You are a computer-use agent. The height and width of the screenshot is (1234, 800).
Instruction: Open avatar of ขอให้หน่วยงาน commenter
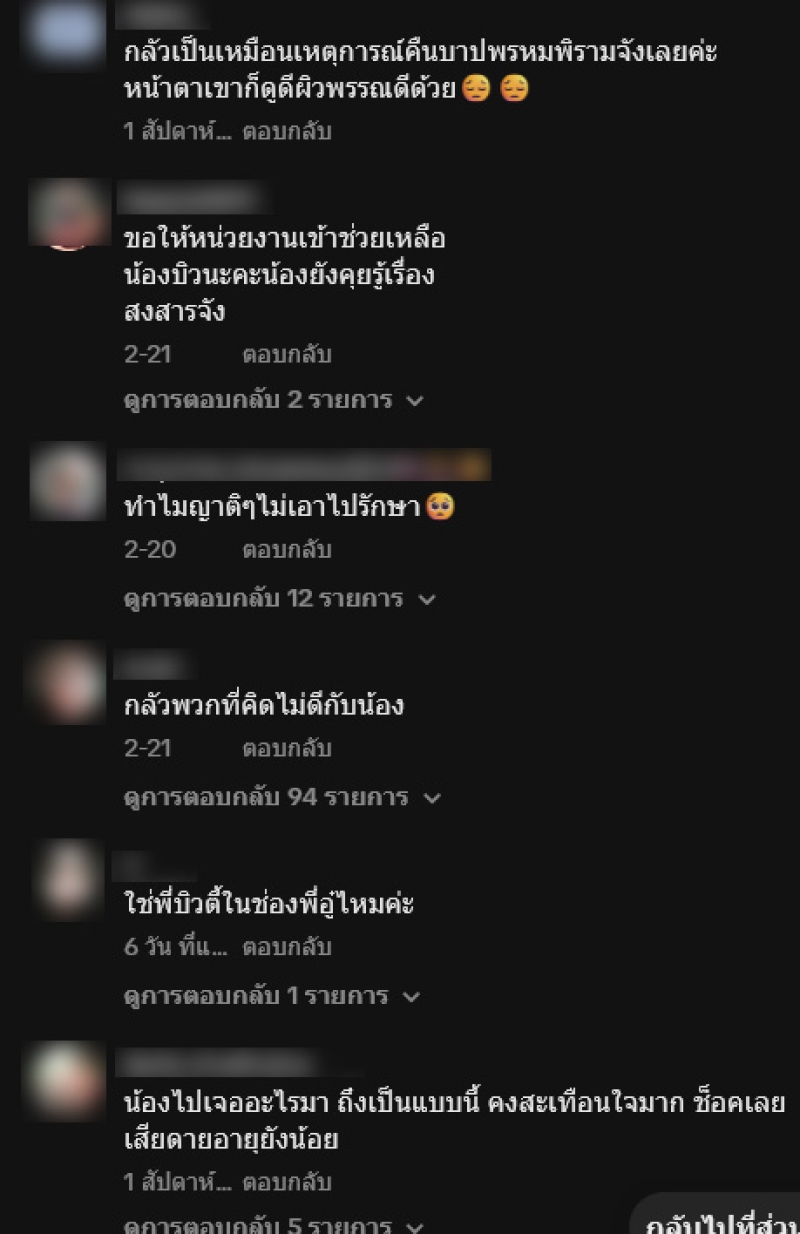pos(68,213)
